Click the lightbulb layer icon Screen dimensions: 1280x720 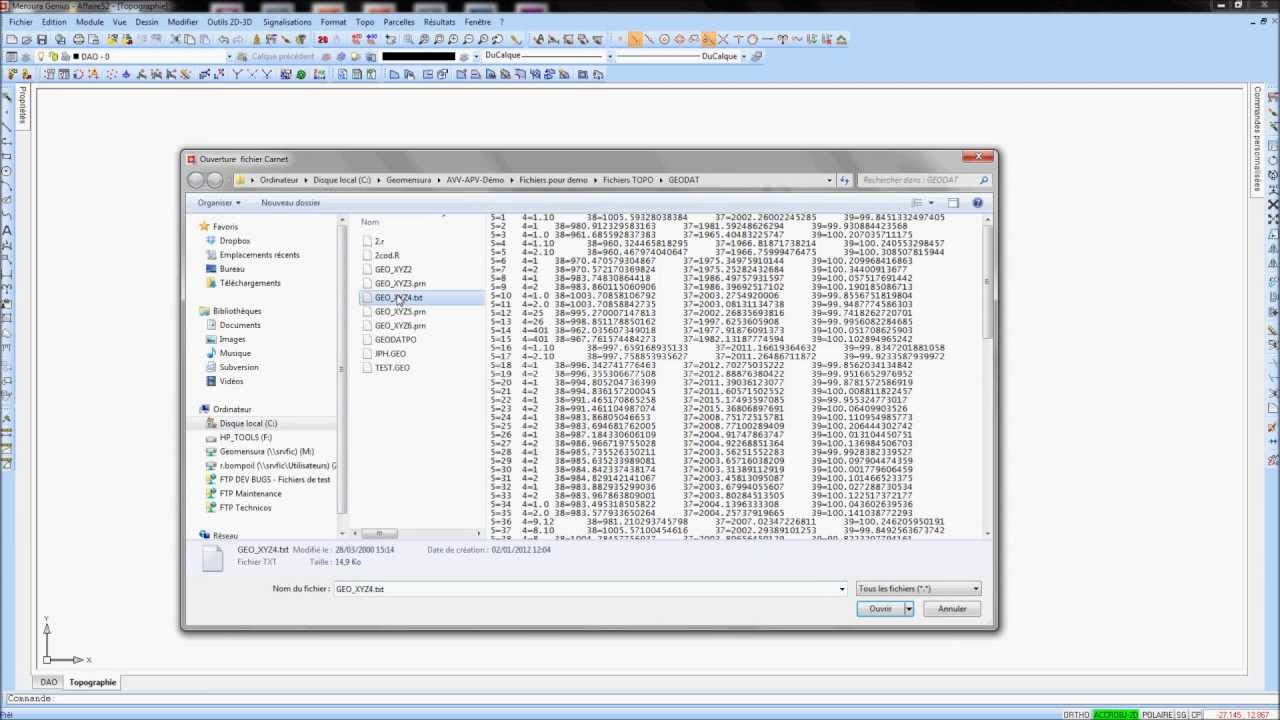click(x=41, y=57)
